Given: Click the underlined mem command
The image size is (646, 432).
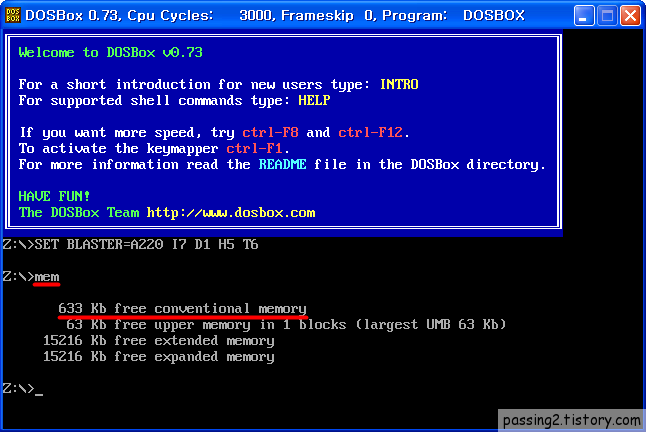Looking at the screenshot, I should 47,277.
